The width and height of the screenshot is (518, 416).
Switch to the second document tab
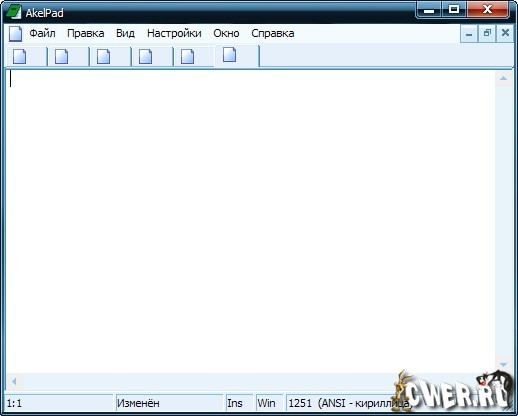(x=69, y=56)
